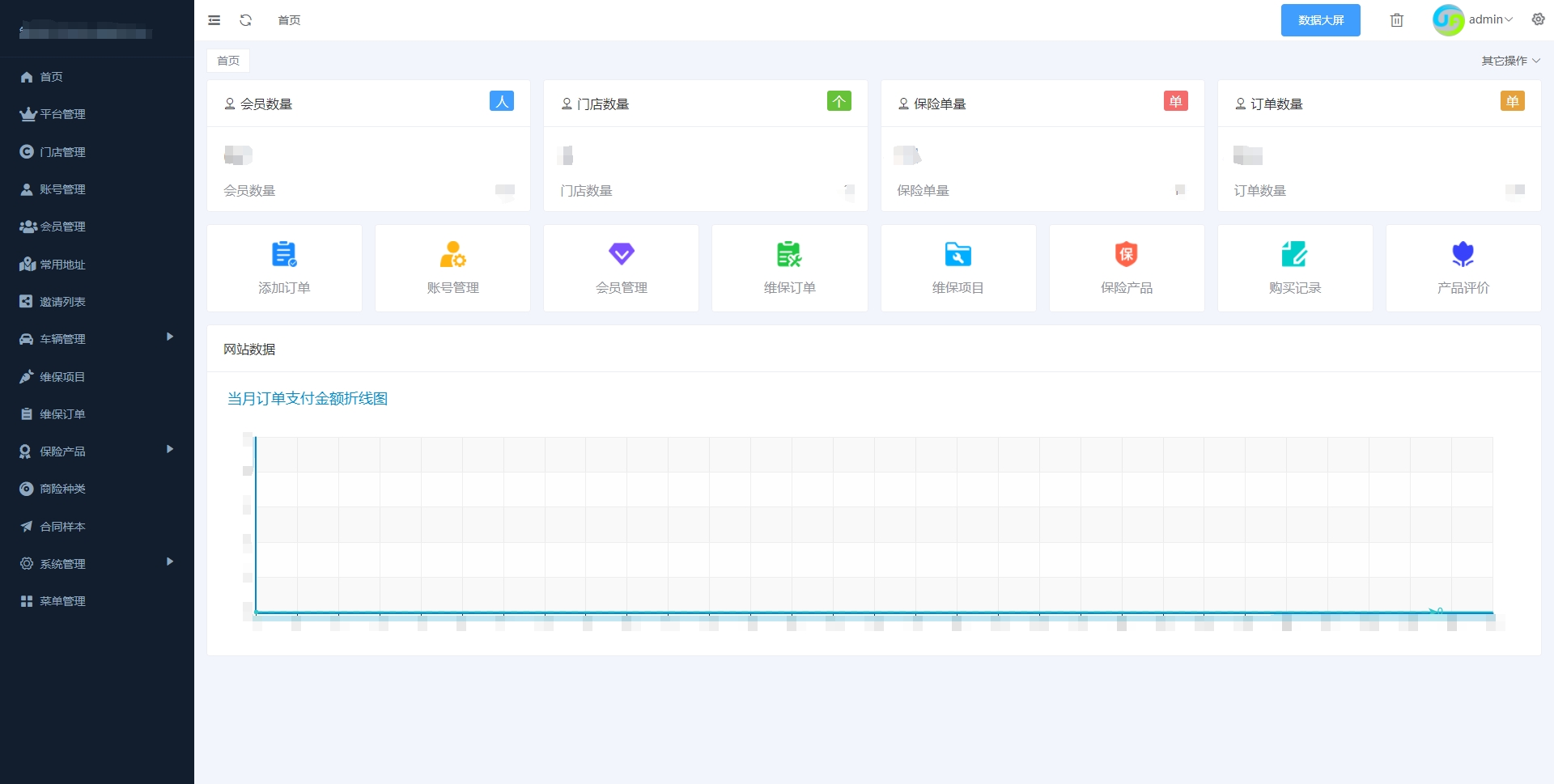The height and width of the screenshot is (784, 1554).
Task: Click the icon beside 门店管理 in sidebar
Action: tap(27, 151)
